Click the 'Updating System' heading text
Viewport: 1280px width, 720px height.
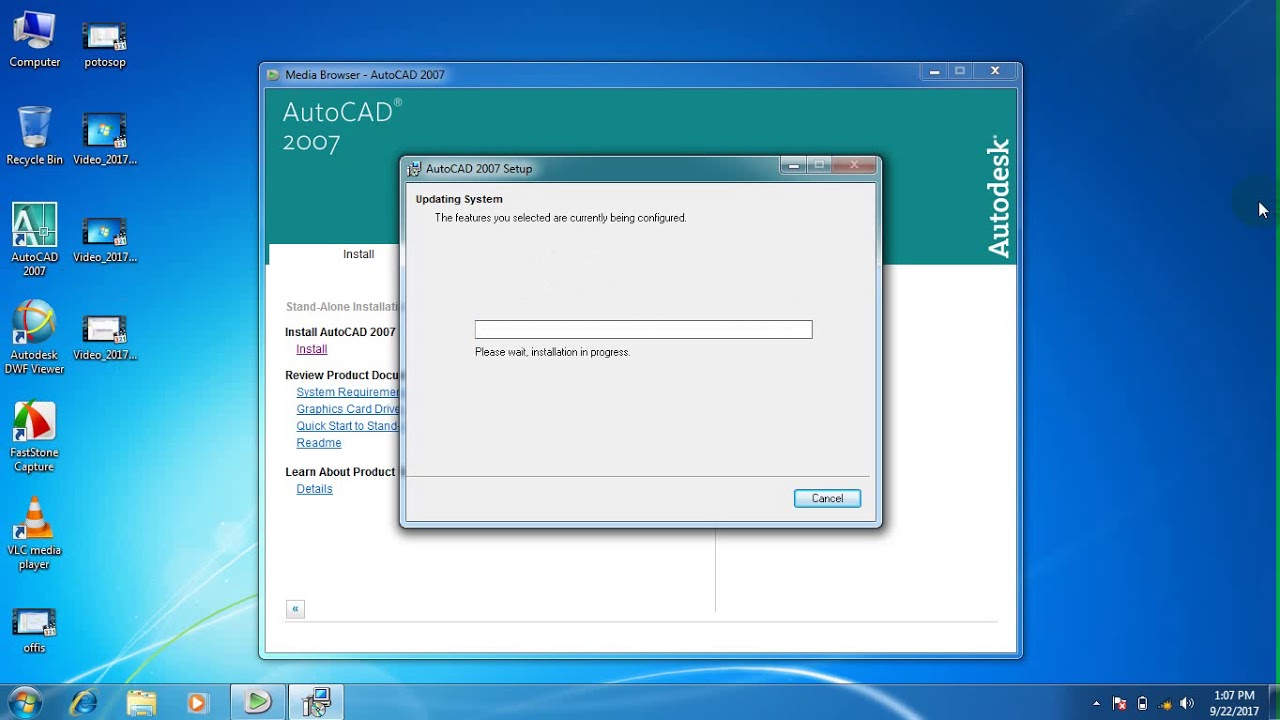coord(459,199)
